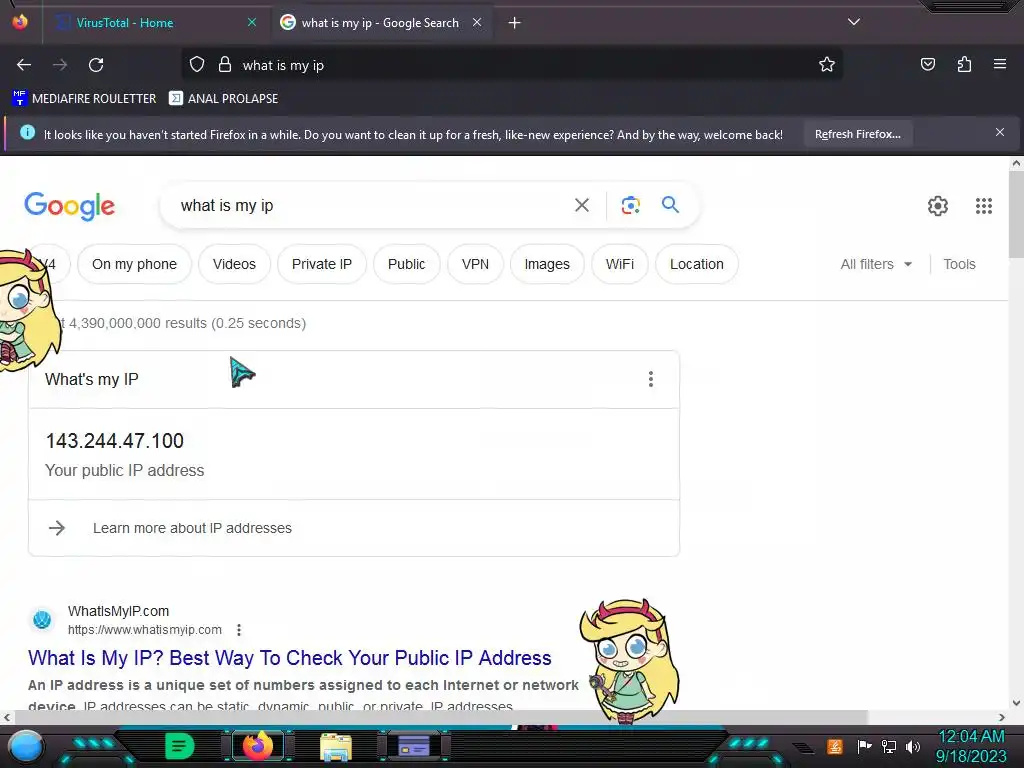1024x768 pixels.
Task: Click the vertical scrollbar thumb
Action: pos(1016,214)
